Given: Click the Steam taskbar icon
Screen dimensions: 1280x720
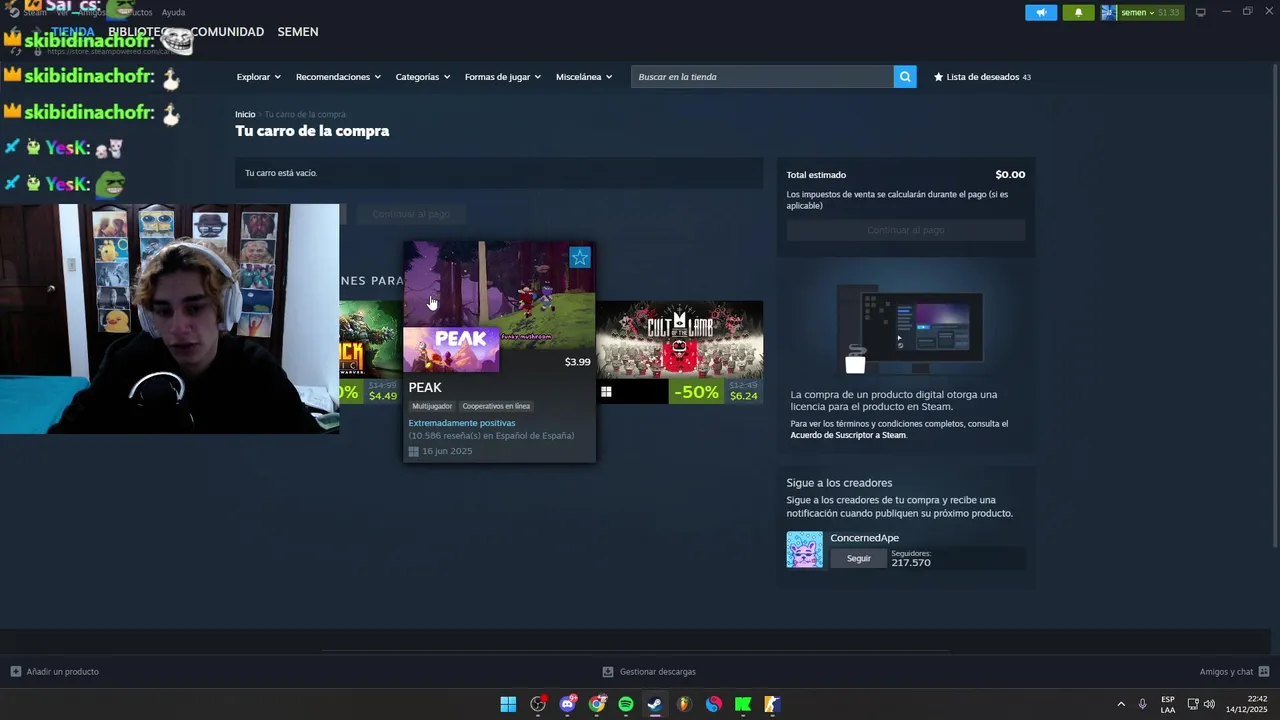Looking at the screenshot, I should click(x=655, y=704).
